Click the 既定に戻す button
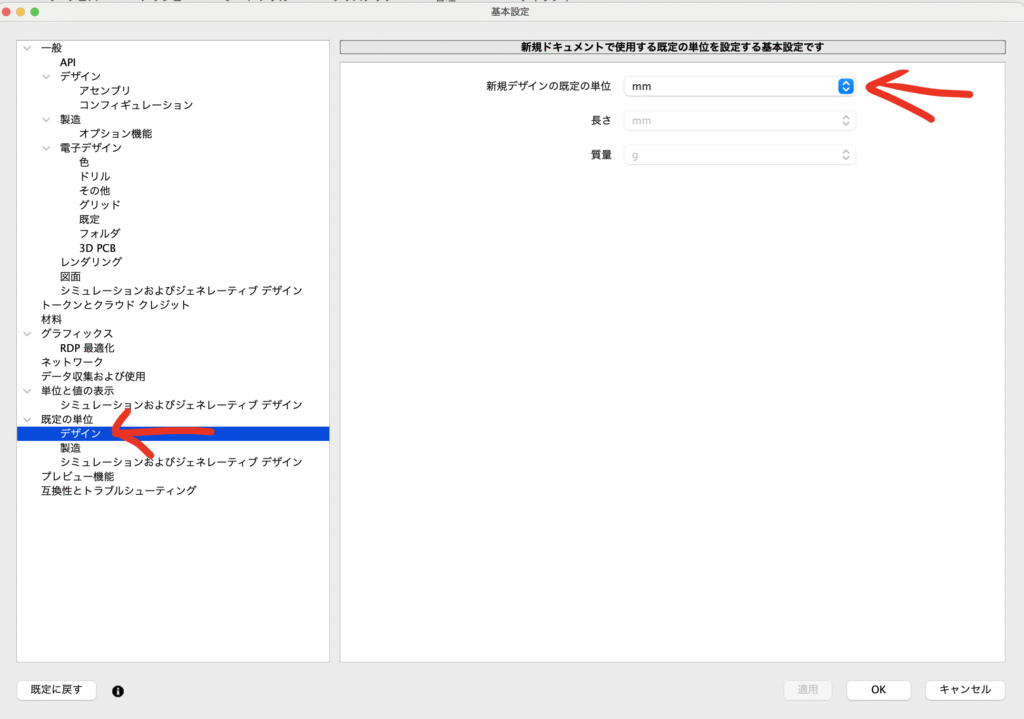 (x=57, y=690)
